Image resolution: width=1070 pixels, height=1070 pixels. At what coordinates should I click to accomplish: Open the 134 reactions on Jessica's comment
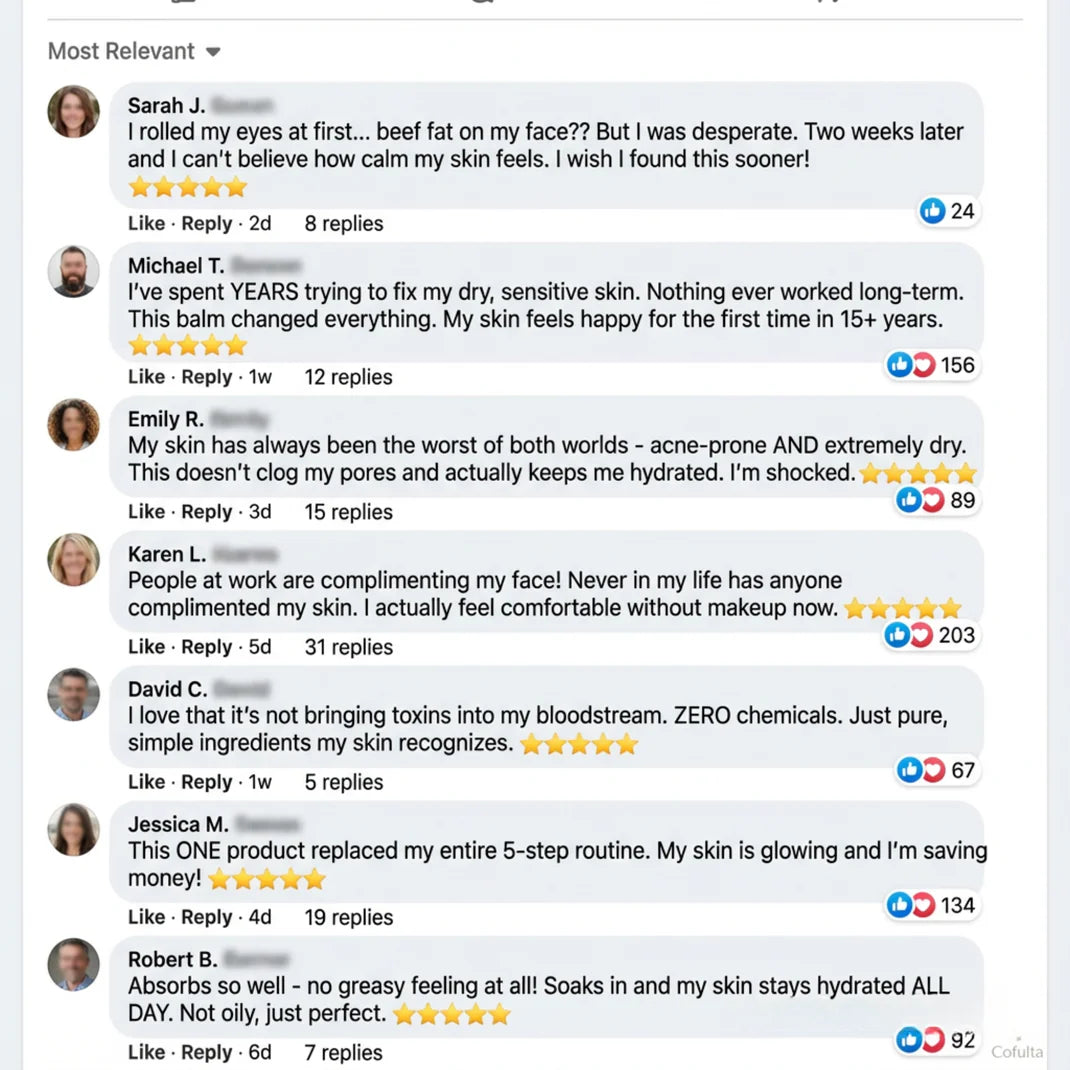click(x=930, y=905)
